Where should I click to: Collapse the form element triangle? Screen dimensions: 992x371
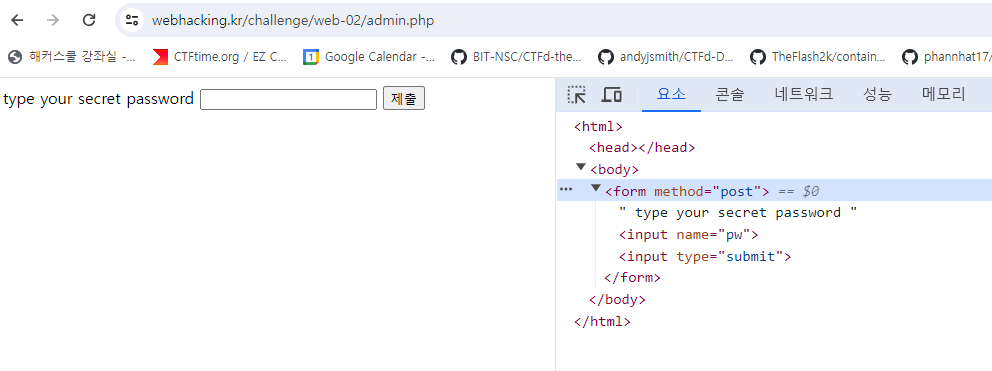(596, 189)
